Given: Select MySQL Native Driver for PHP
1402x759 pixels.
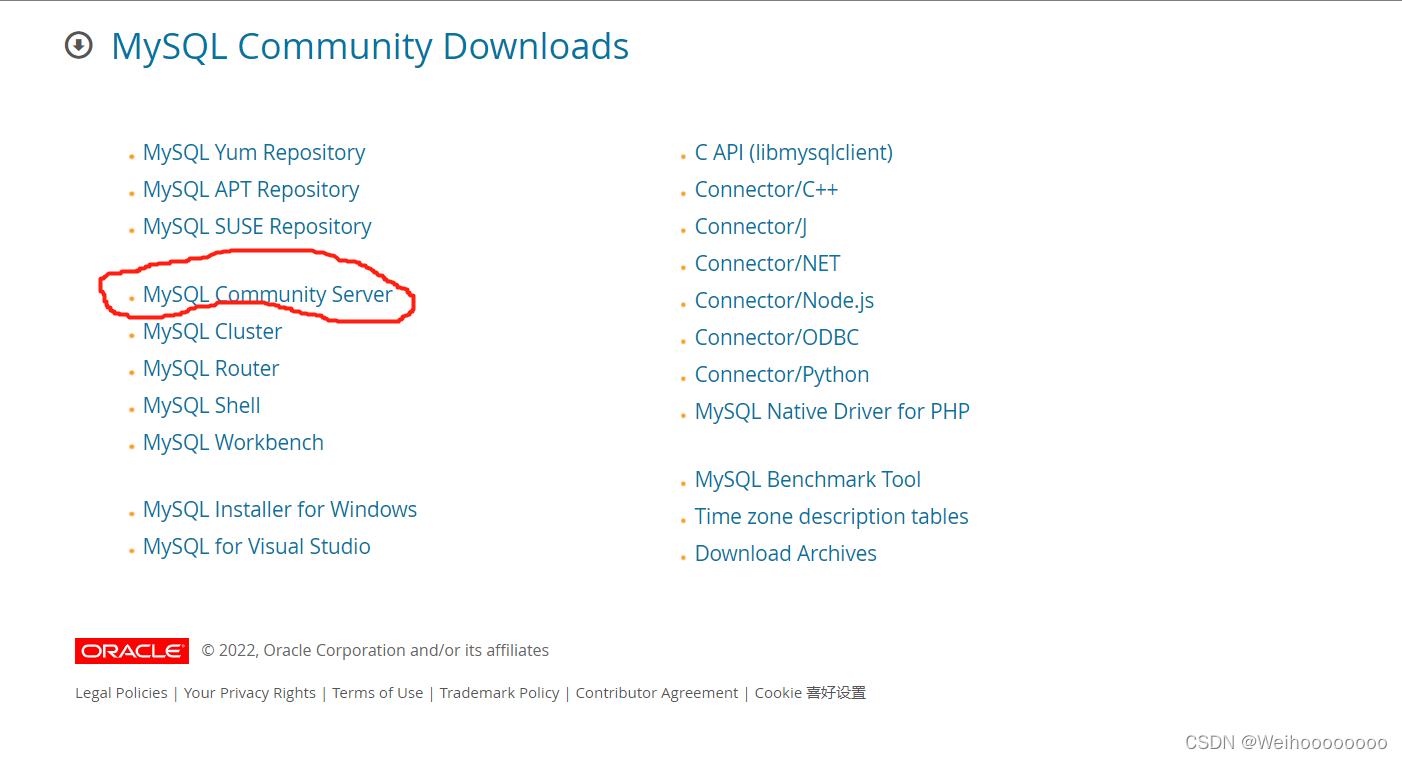Looking at the screenshot, I should tap(832, 412).
